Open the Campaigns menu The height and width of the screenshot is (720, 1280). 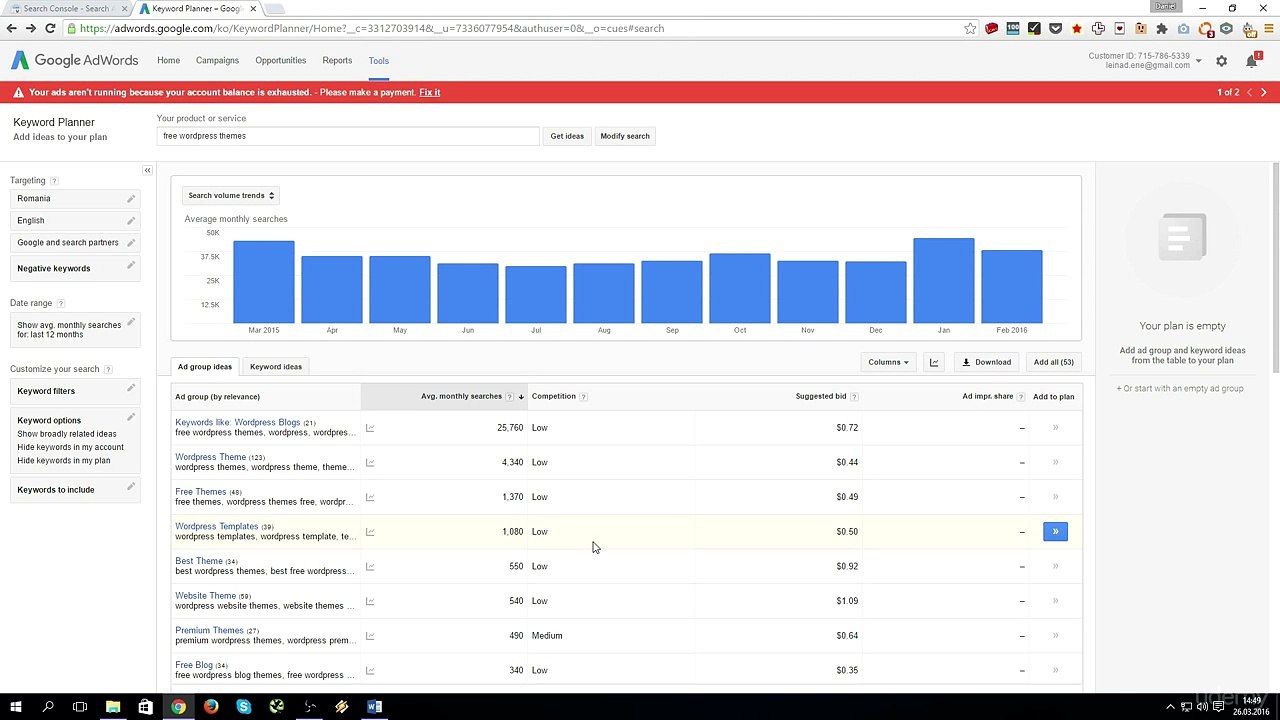coord(217,60)
